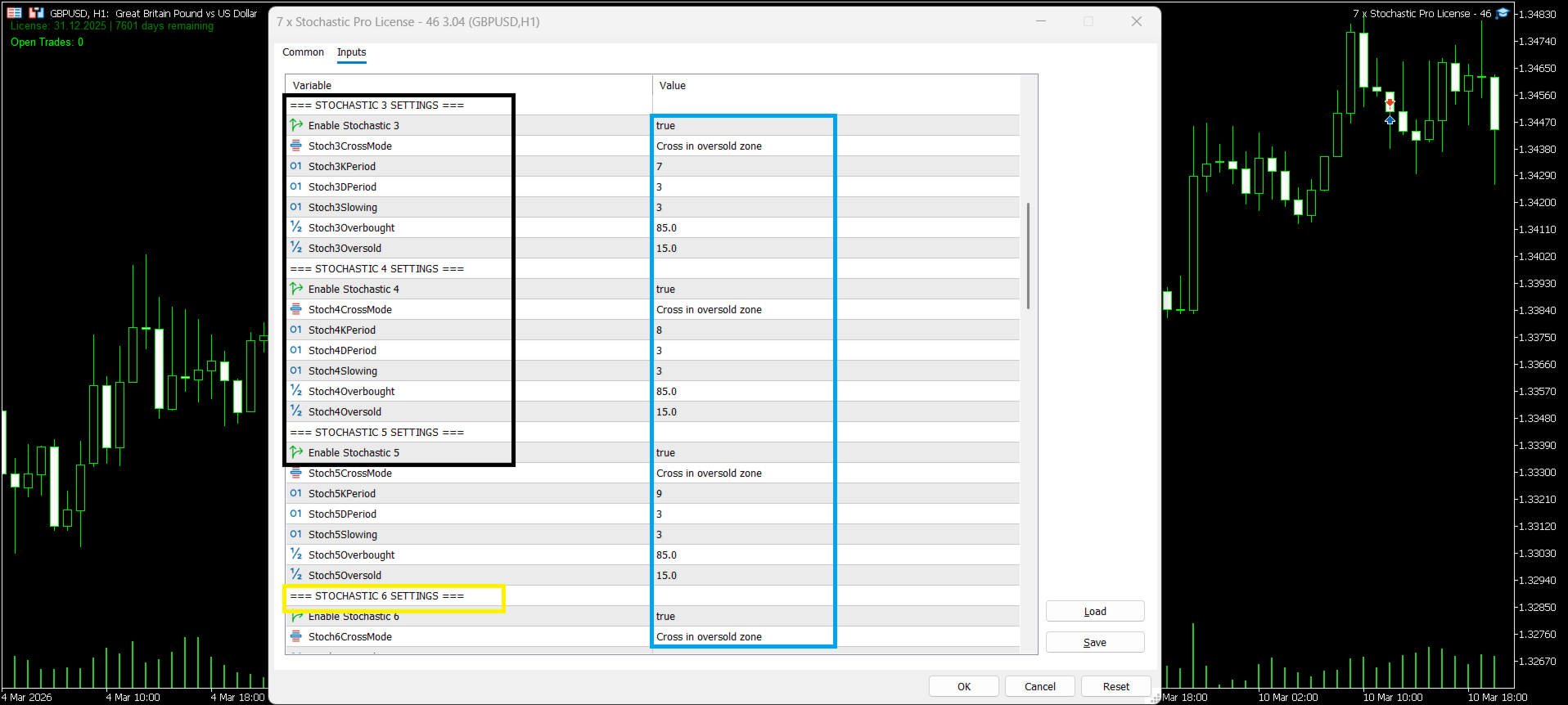Click the integer icon beside Stoch5KPeriod
The height and width of the screenshot is (705, 1568).
pyautogui.click(x=296, y=493)
